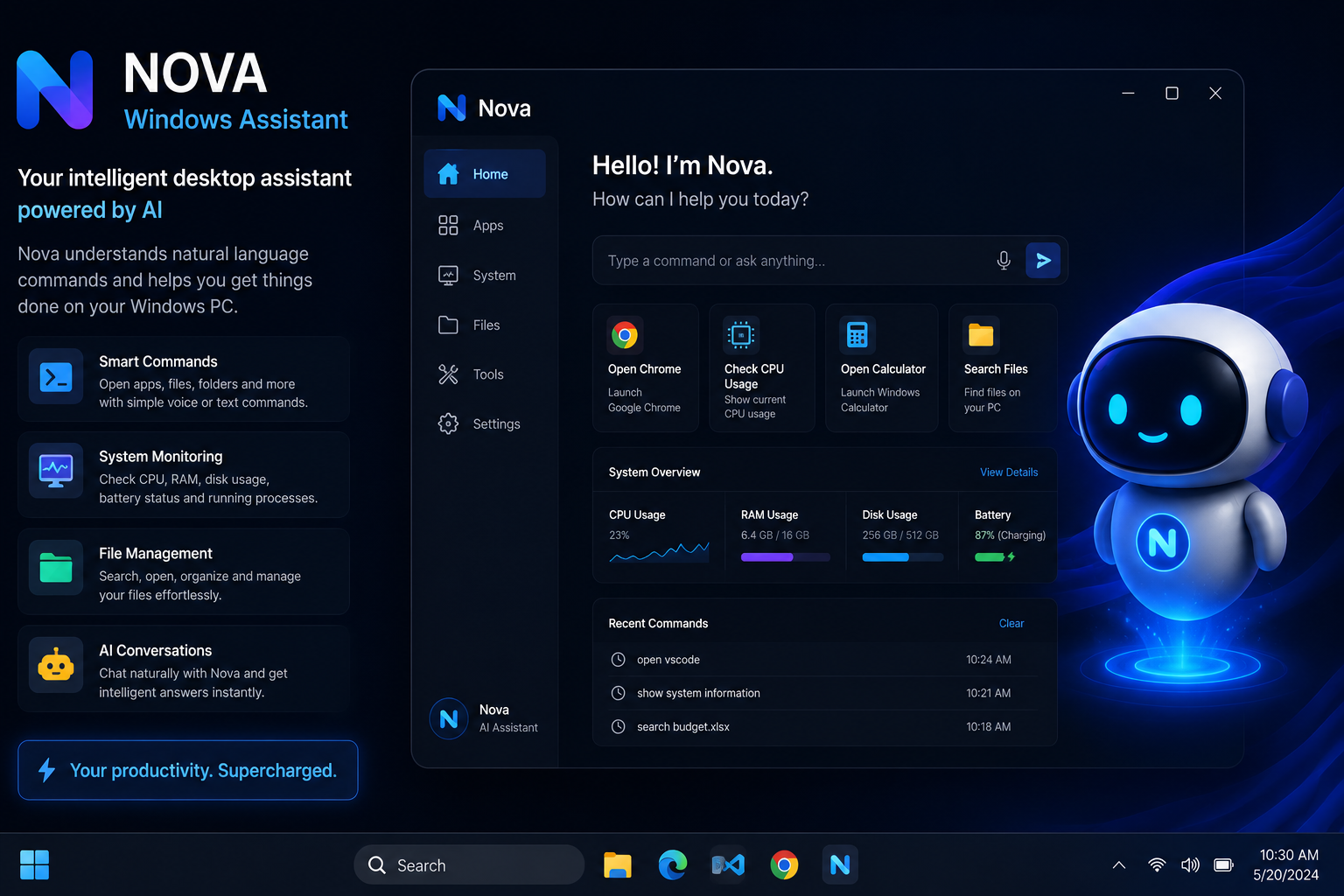The width and height of the screenshot is (1344, 896).
Task: Click the File Management green folder icon
Action: click(56, 568)
